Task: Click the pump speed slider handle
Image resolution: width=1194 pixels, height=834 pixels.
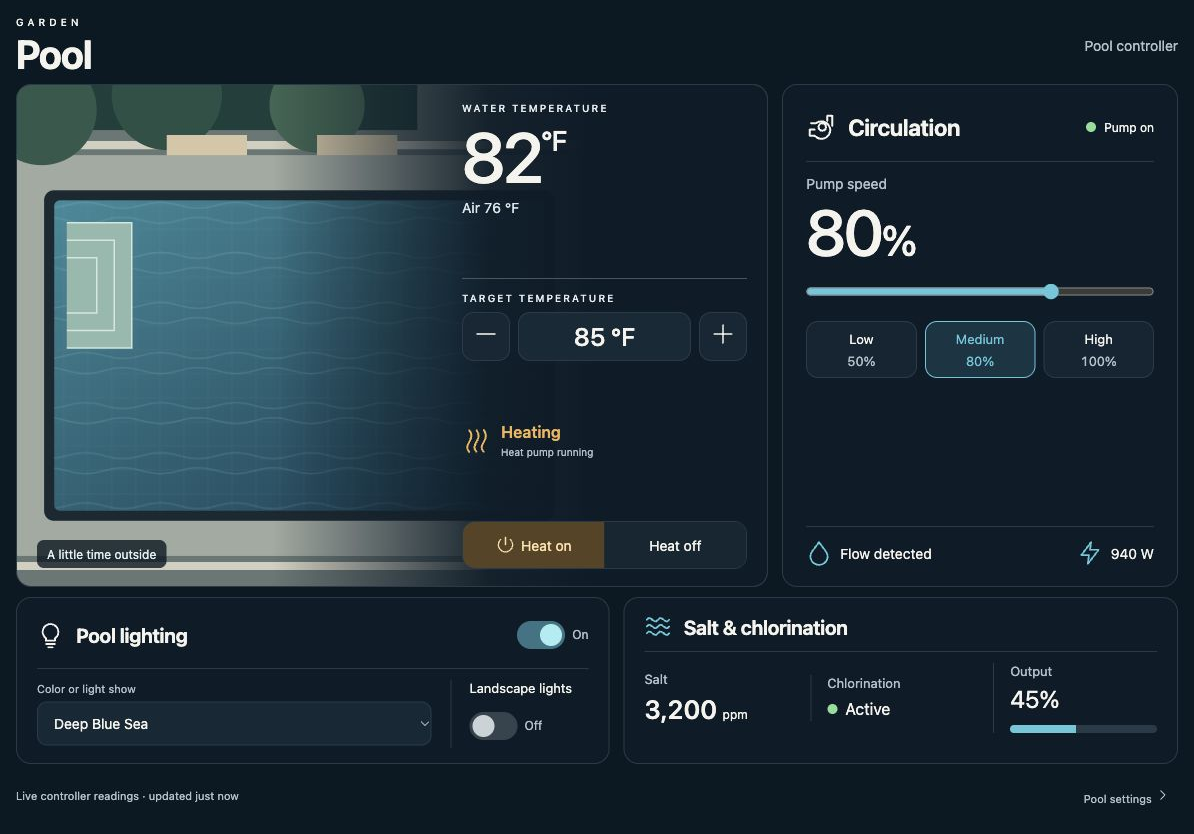Action: 1051,291
